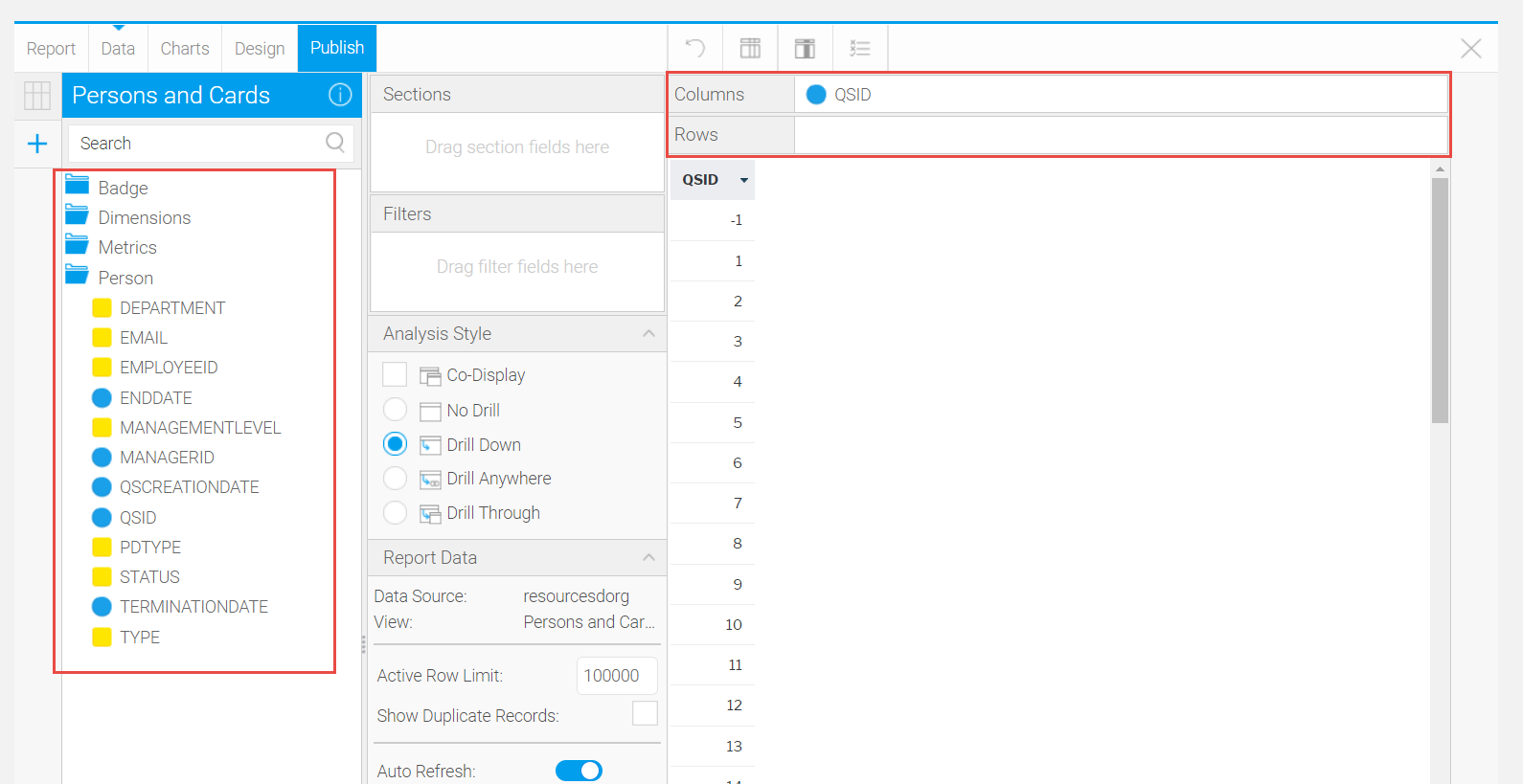Click the table columns layout icon
This screenshot has width=1523, height=784.
[x=750, y=48]
